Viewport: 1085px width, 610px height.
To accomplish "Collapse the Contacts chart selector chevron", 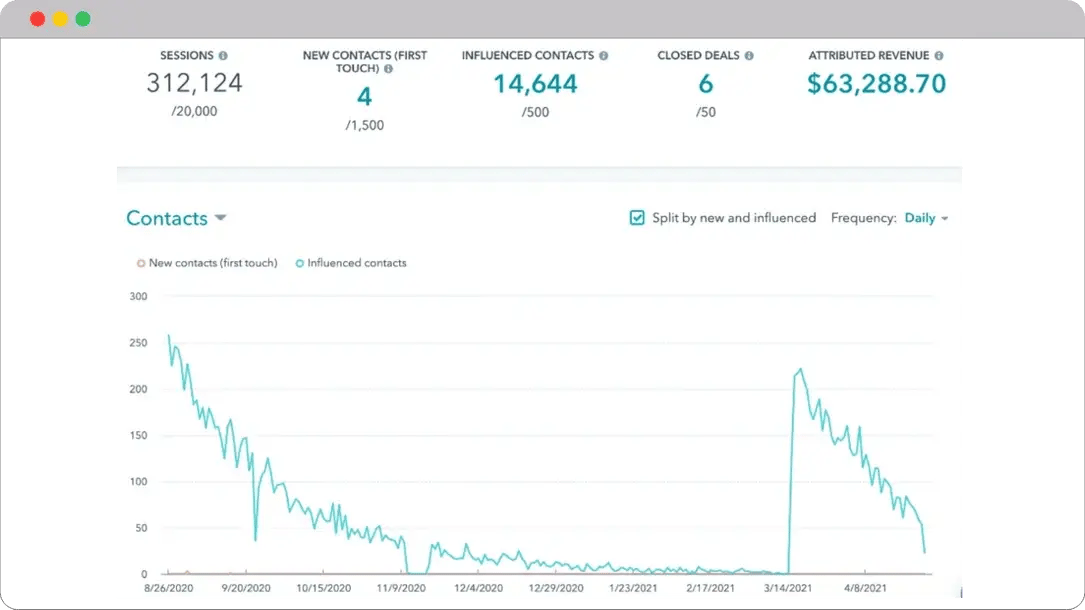I will coord(220,218).
